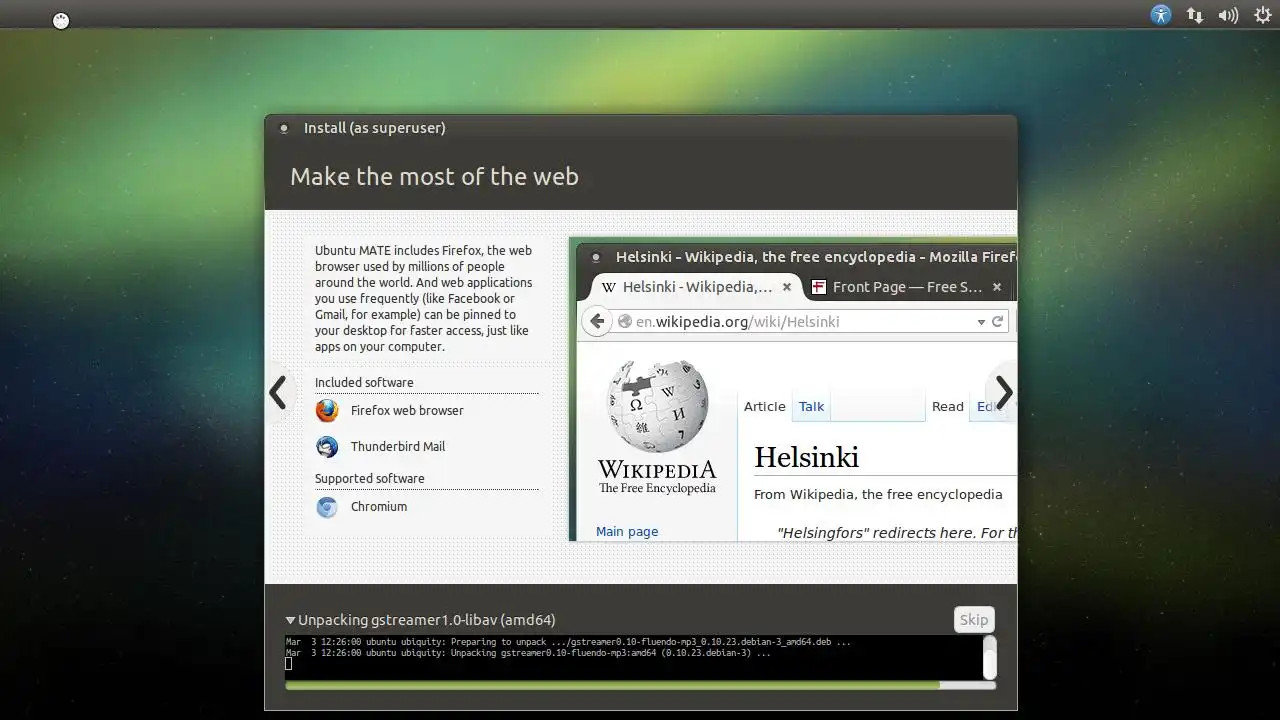The height and width of the screenshot is (720, 1280).
Task: Select the Helsinki - Wikipedia browser tab
Action: click(696, 287)
